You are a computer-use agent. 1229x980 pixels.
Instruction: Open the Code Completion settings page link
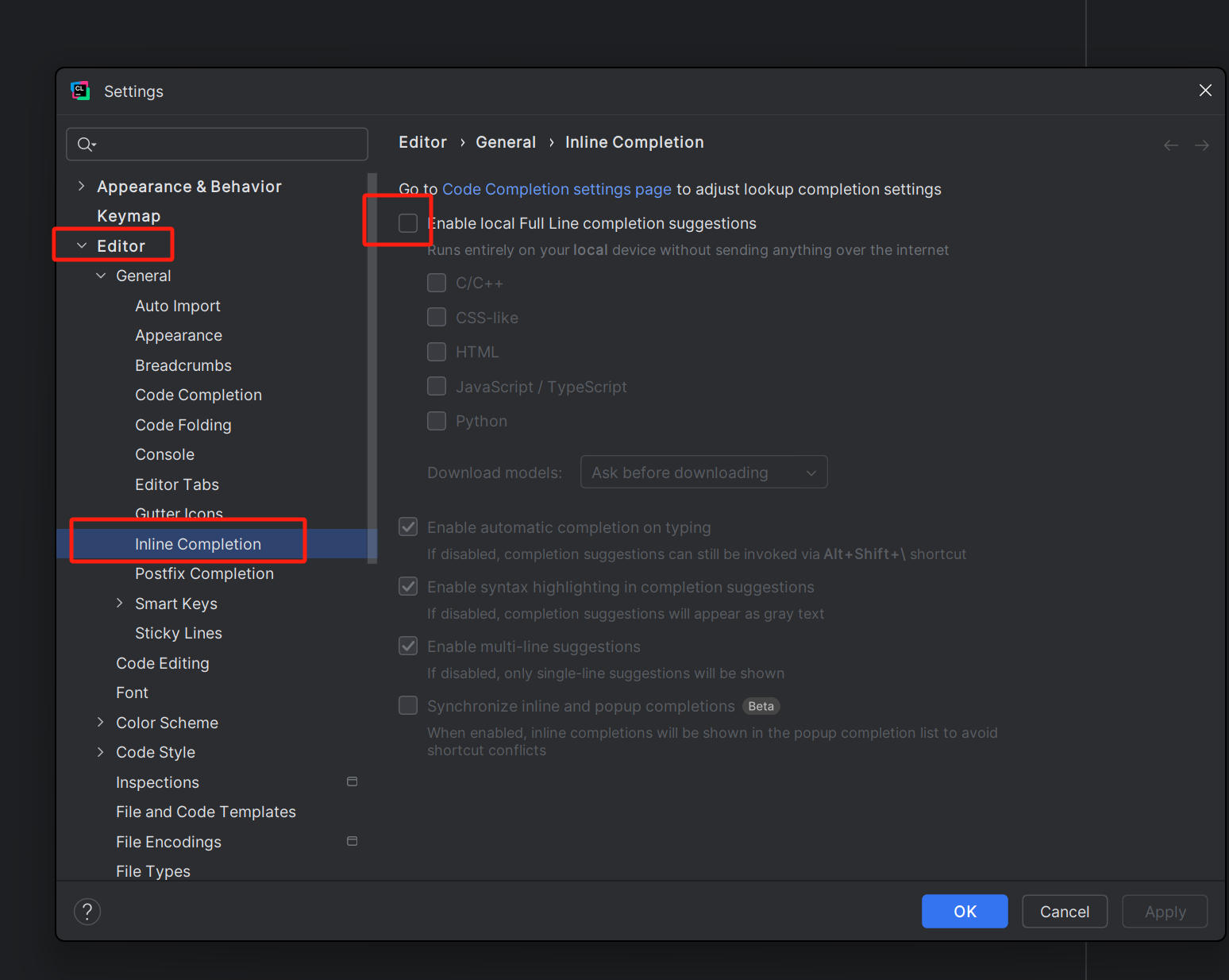[557, 190]
